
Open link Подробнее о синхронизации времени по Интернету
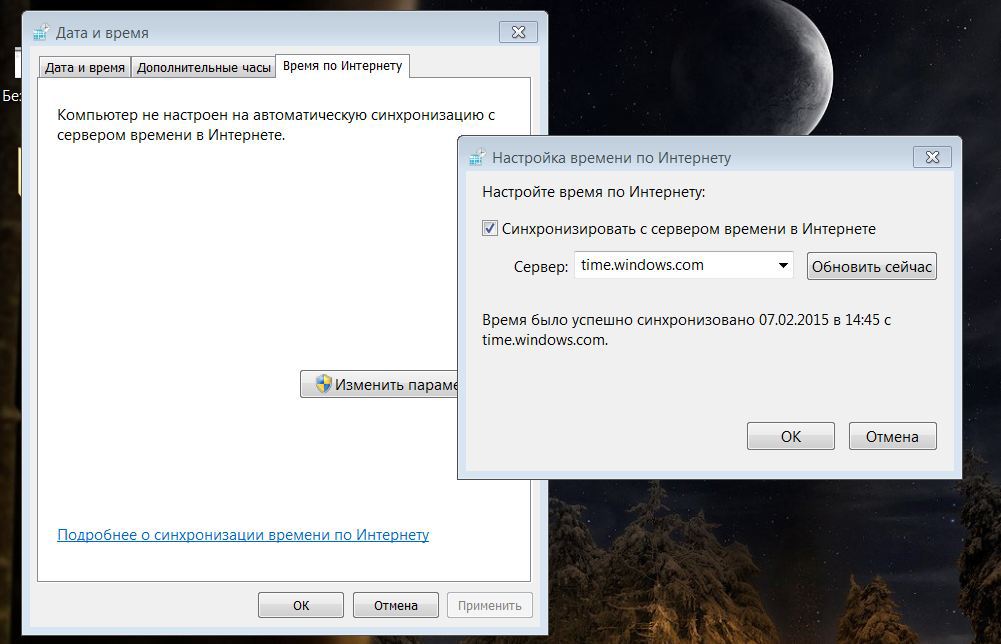pos(243,534)
